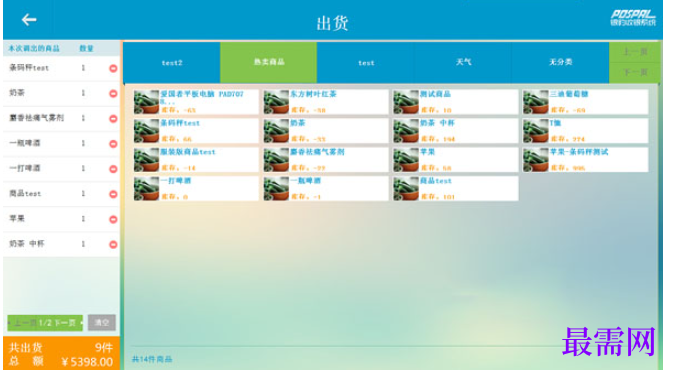Image resolution: width=674 pixels, height=373 pixels.
Task: Click the orange 共出货 total summary panel
Action: pyautogui.click(x=61, y=354)
